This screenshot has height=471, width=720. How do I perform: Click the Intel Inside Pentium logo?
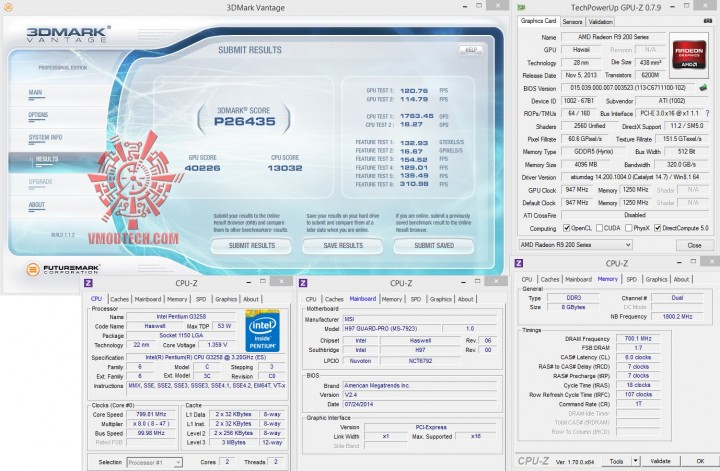pyautogui.click(x=262, y=331)
